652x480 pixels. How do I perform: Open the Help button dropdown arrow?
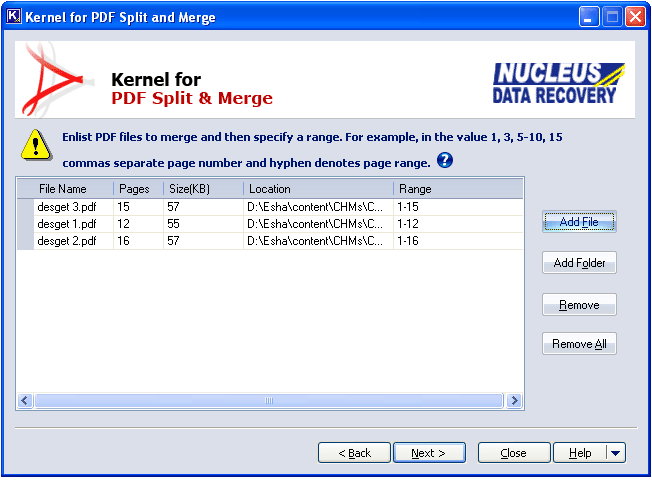coord(616,453)
